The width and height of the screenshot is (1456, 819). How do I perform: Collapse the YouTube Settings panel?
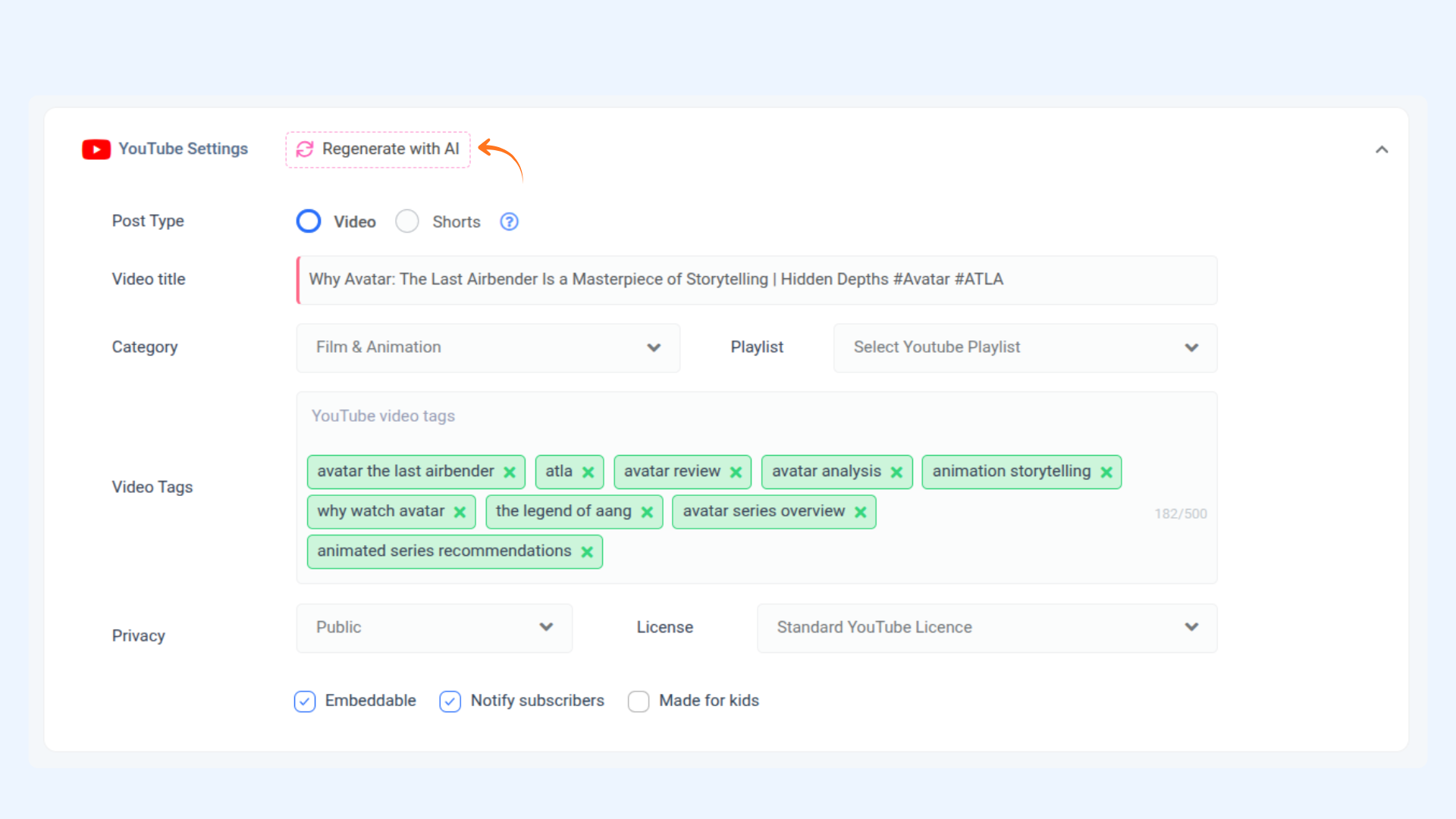pos(1382,149)
